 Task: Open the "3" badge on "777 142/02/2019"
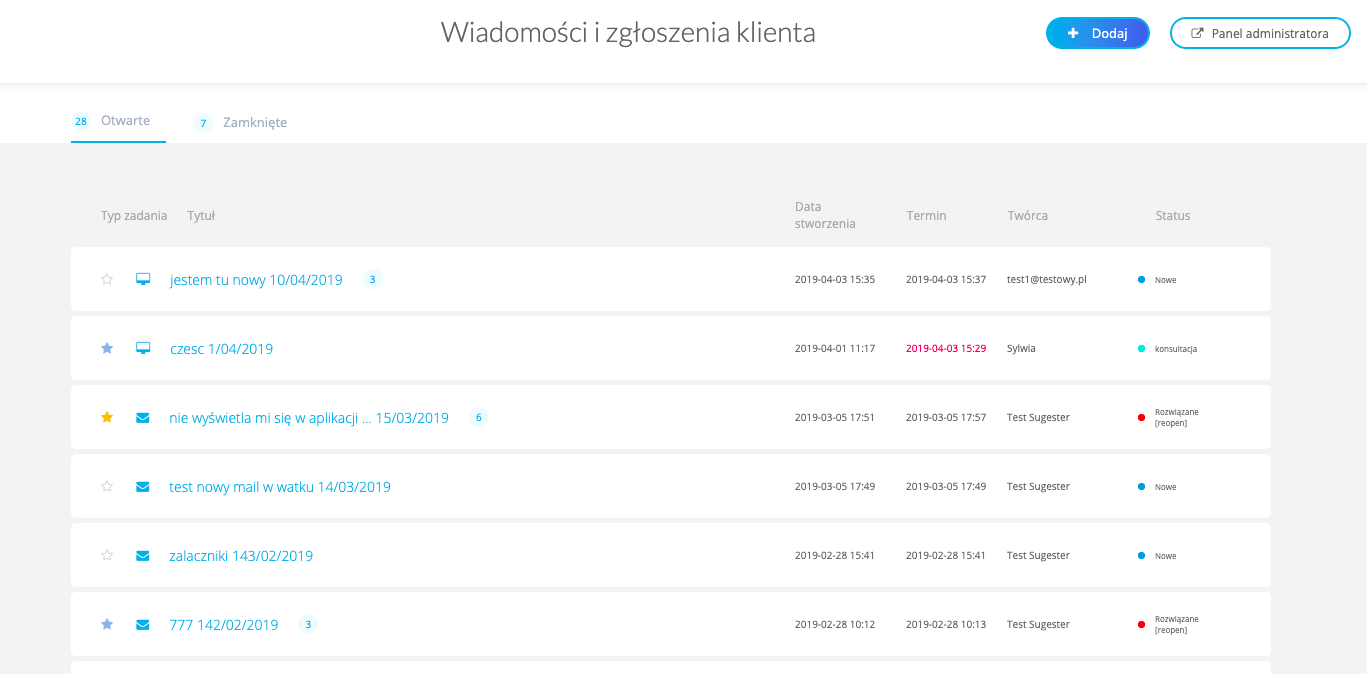(308, 624)
